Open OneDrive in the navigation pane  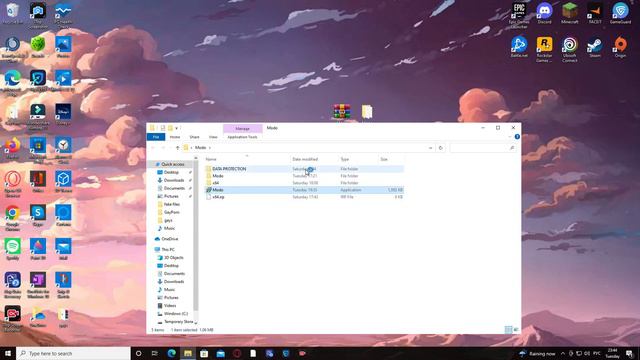point(169,239)
